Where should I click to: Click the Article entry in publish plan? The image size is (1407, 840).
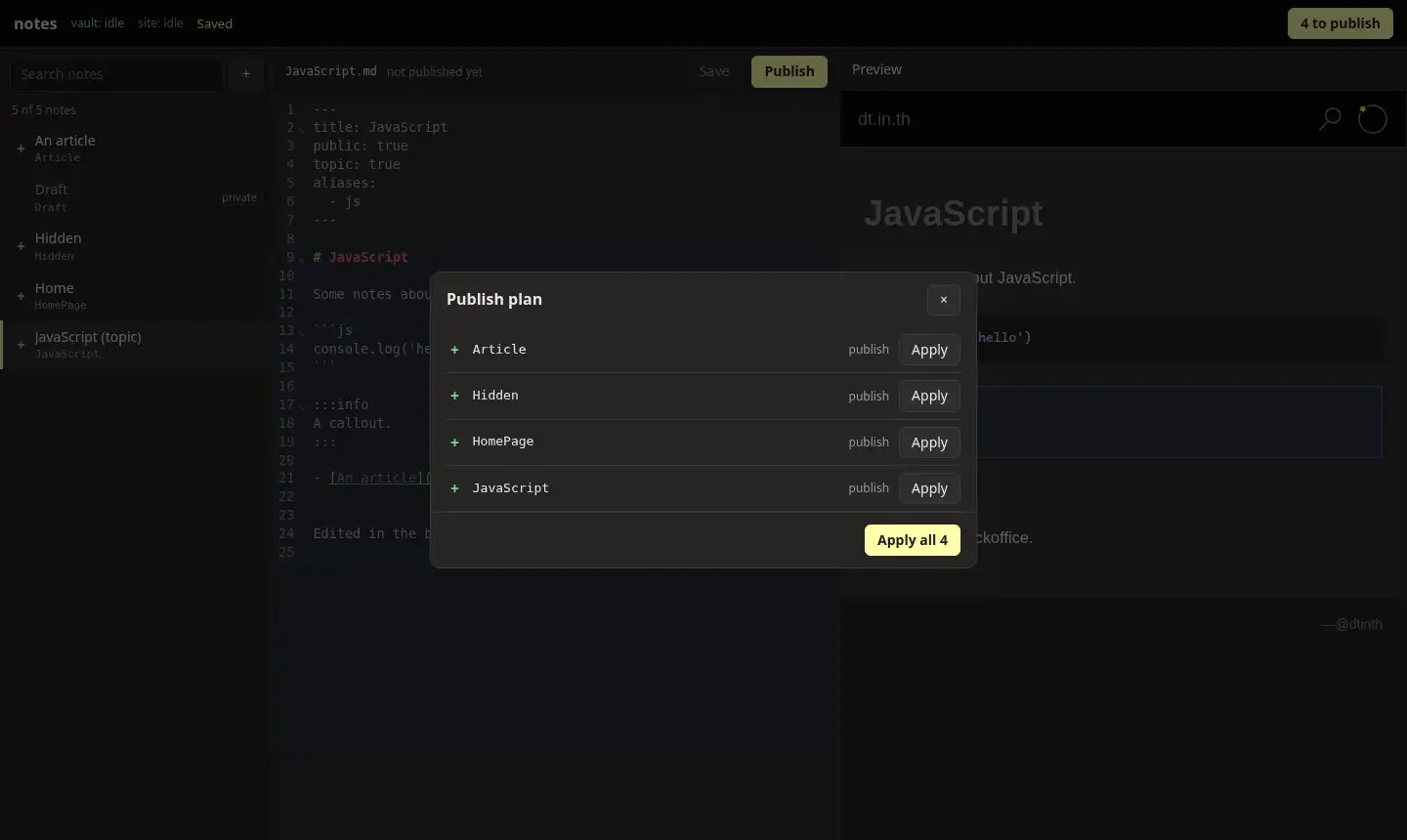tap(499, 349)
